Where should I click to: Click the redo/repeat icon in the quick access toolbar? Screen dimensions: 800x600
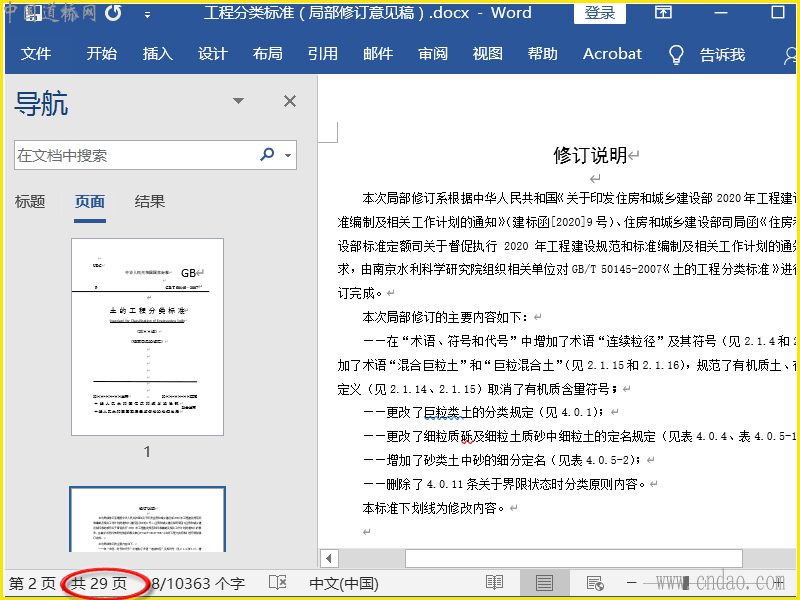click(113, 13)
